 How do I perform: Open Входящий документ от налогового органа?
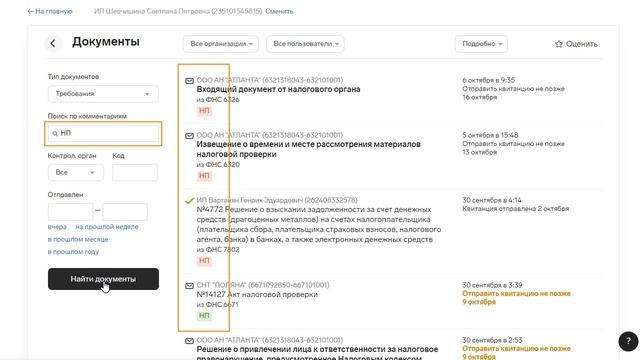(x=278, y=89)
